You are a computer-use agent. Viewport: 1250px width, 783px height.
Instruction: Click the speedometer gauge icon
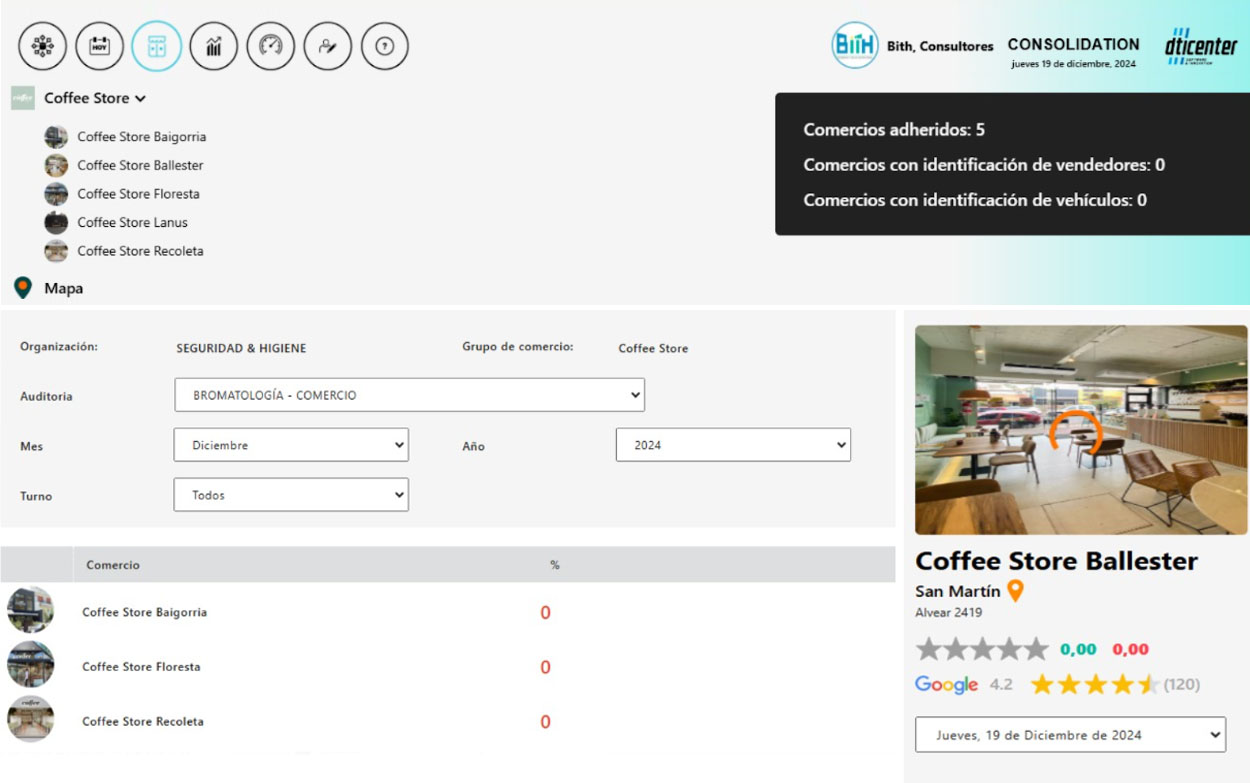click(x=271, y=46)
